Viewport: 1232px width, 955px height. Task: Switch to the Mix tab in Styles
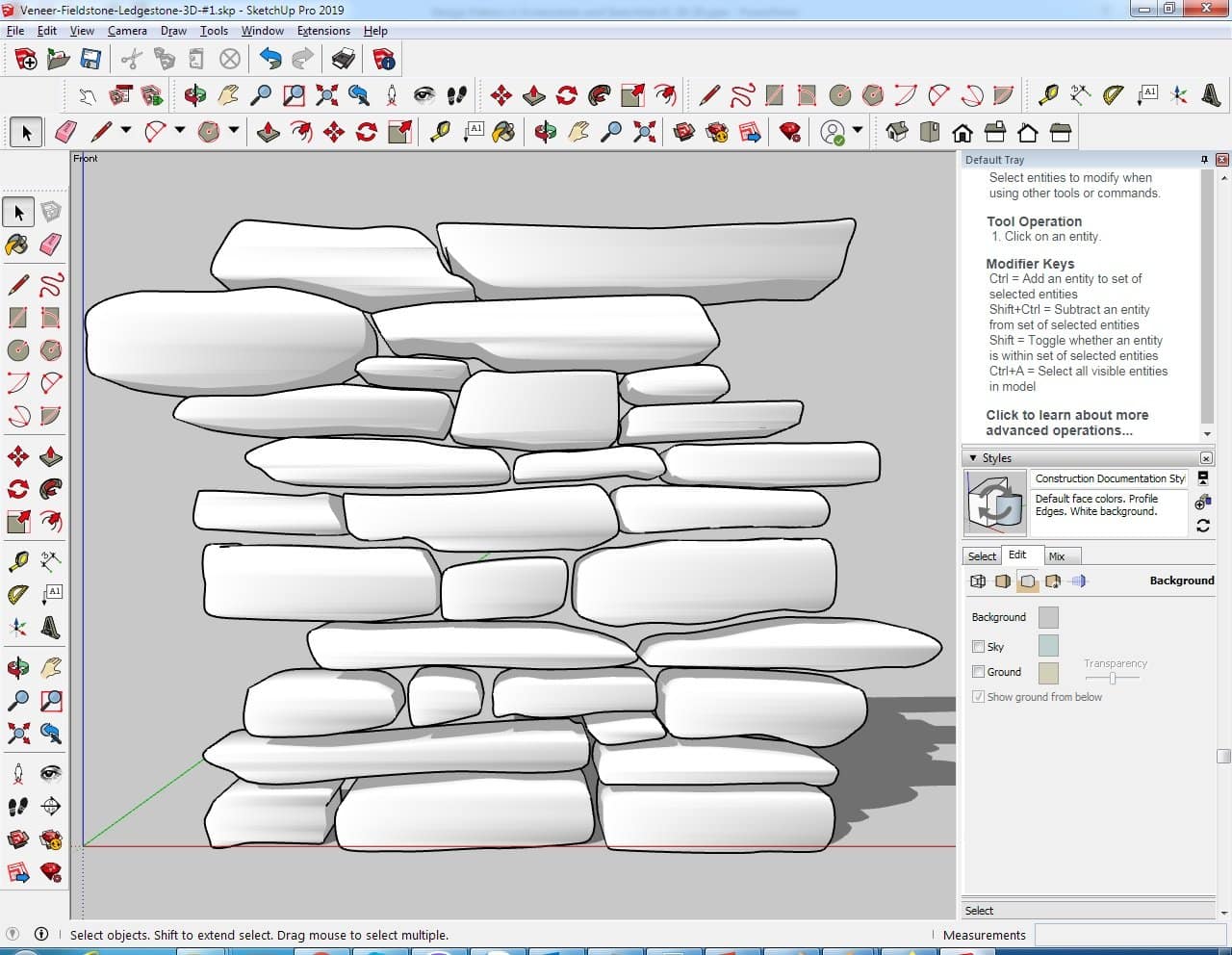[x=1057, y=556]
